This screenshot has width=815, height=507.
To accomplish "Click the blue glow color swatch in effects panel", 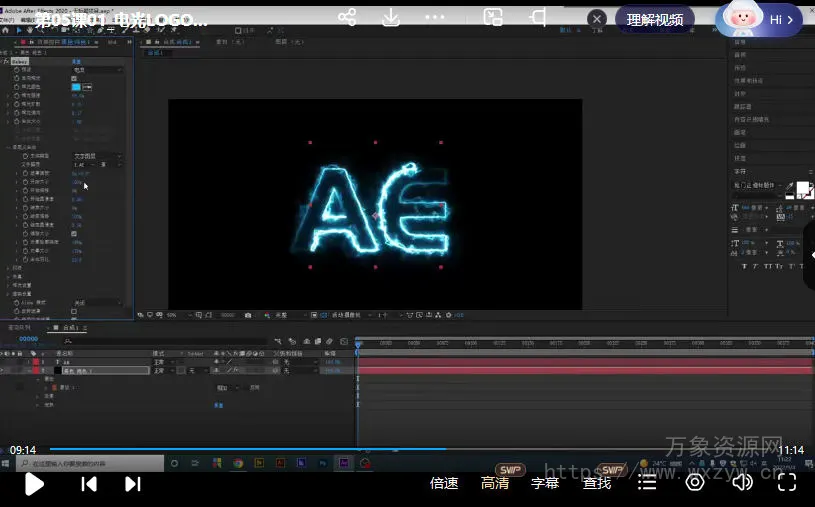I will coord(76,87).
